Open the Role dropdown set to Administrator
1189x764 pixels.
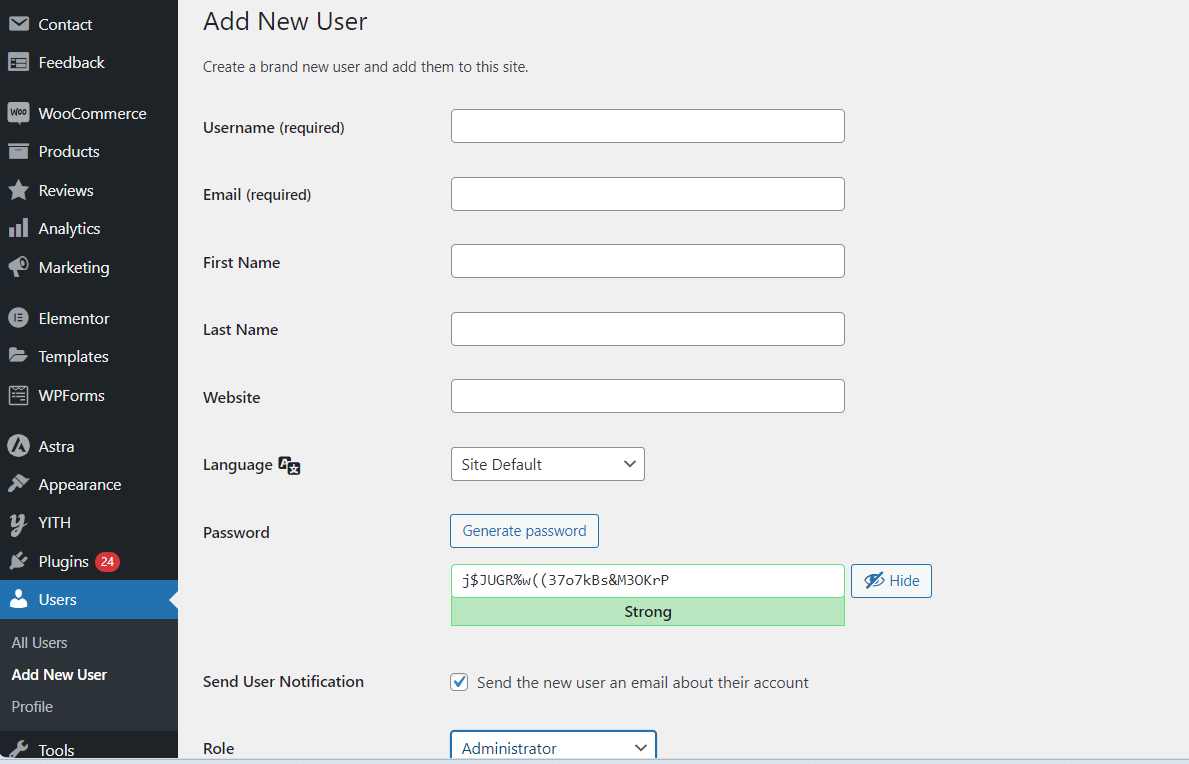pyautogui.click(x=553, y=747)
